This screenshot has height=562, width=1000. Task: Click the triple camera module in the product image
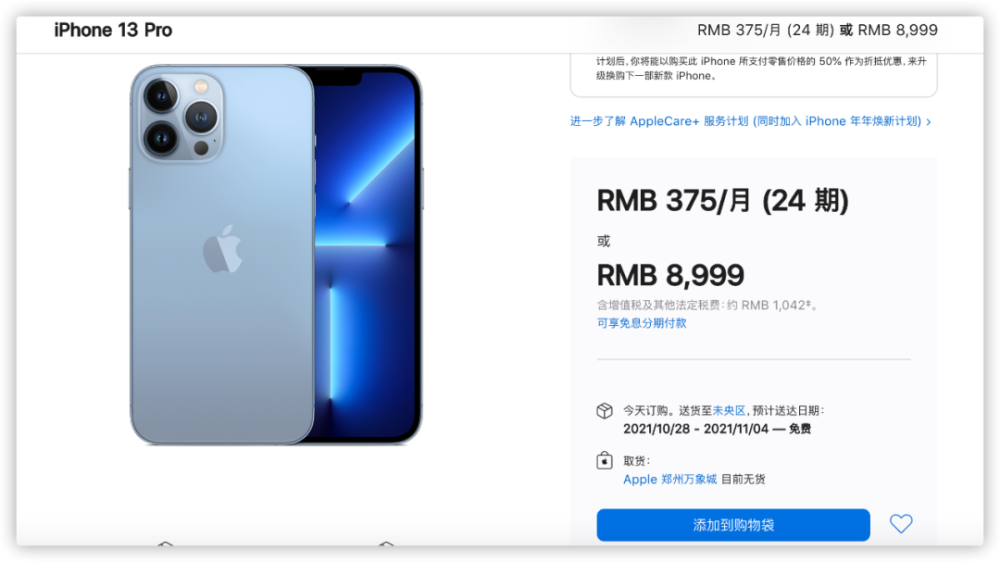pos(180,117)
